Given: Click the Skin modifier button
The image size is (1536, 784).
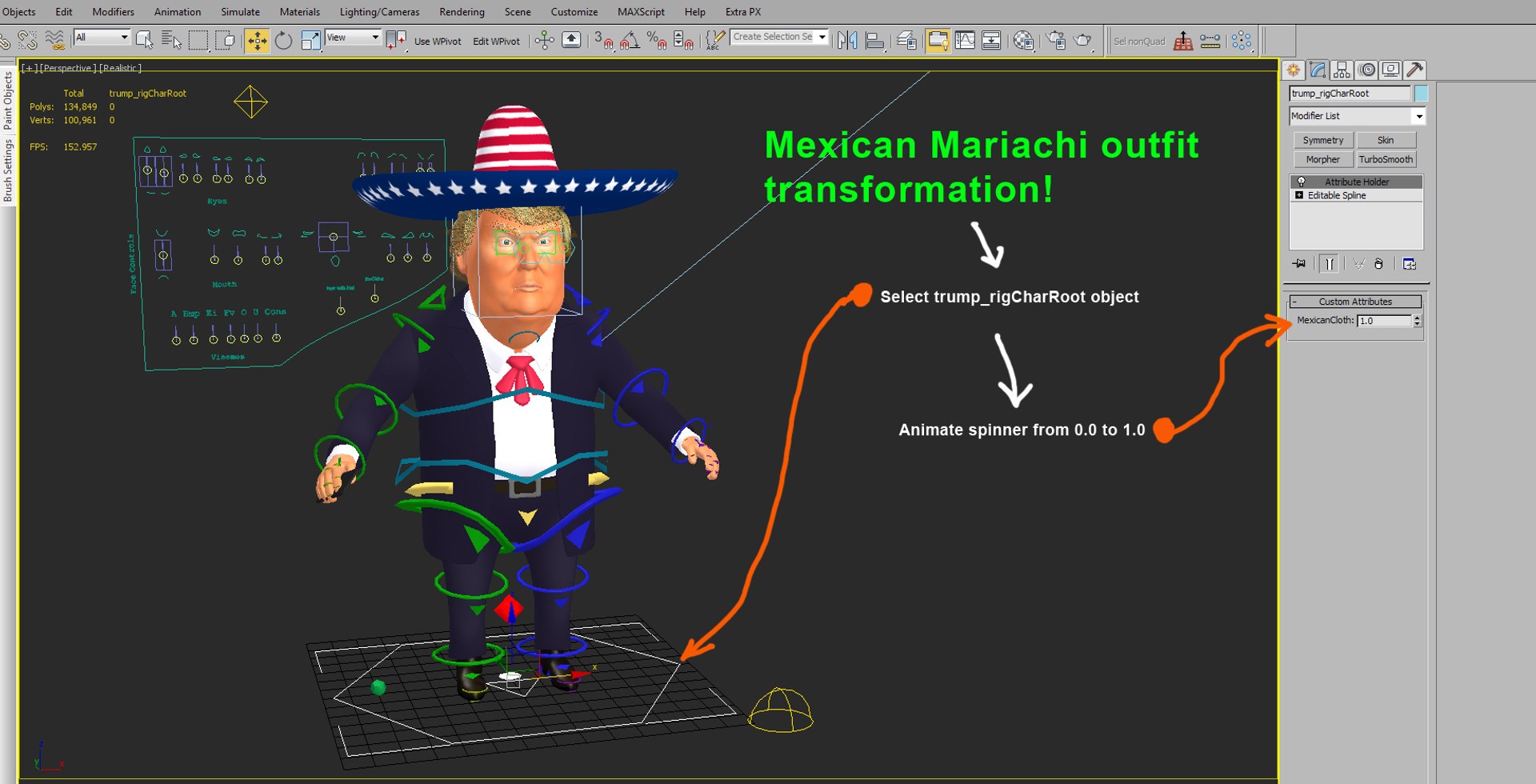Looking at the screenshot, I should pyautogui.click(x=1386, y=140).
